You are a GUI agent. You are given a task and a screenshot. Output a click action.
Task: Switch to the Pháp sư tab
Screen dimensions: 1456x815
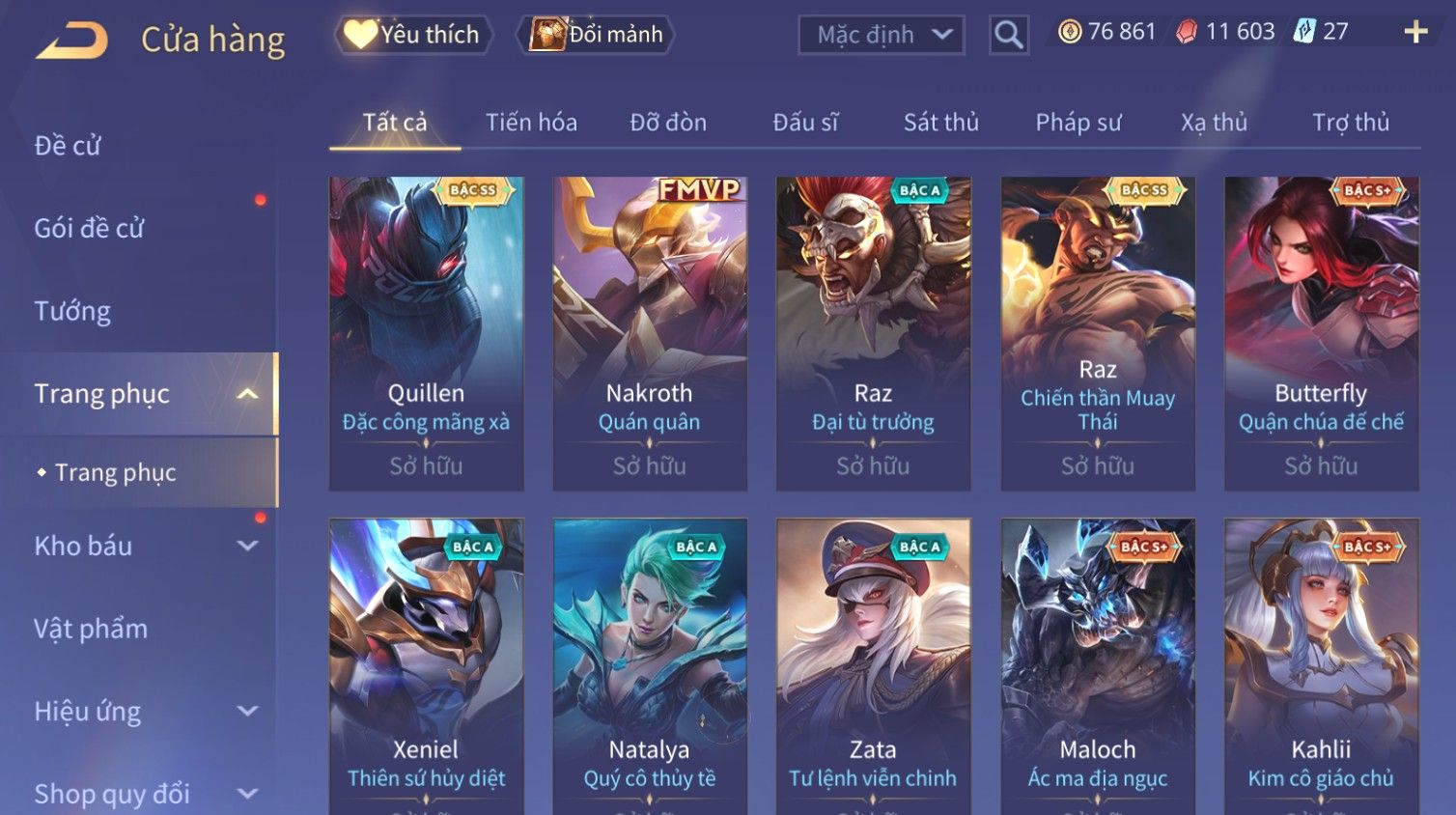coord(1078,123)
